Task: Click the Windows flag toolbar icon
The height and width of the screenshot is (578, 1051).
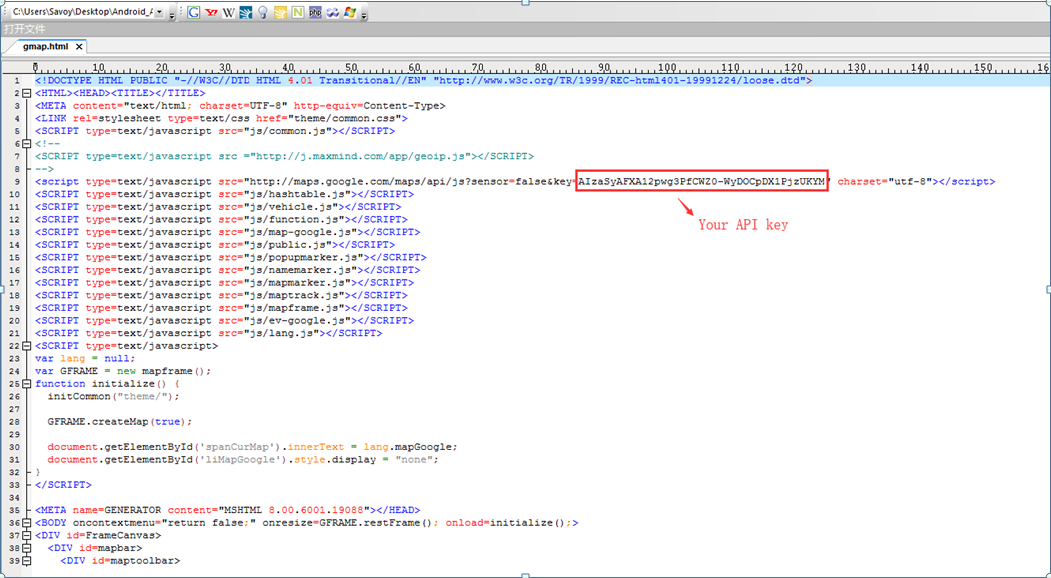Action: point(350,12)
